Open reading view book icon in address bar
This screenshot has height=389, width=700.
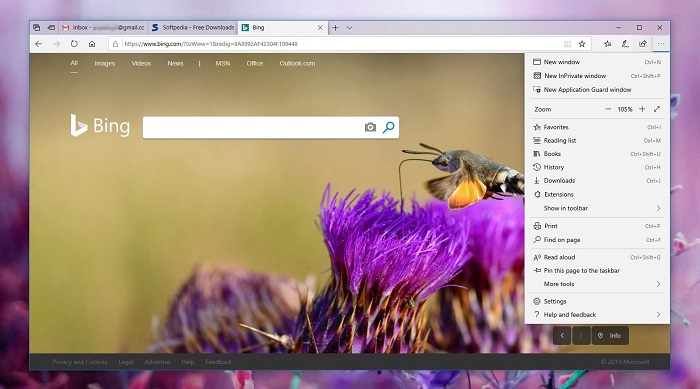567,44
